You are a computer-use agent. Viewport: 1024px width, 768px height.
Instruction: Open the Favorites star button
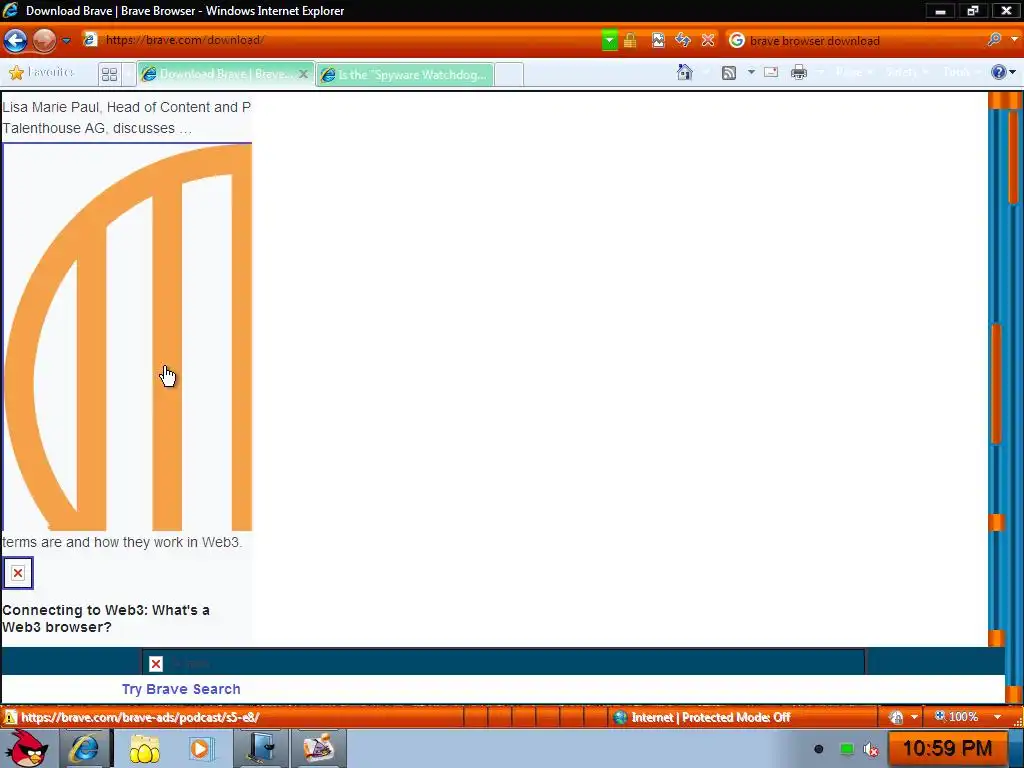(x=42, y=72)
